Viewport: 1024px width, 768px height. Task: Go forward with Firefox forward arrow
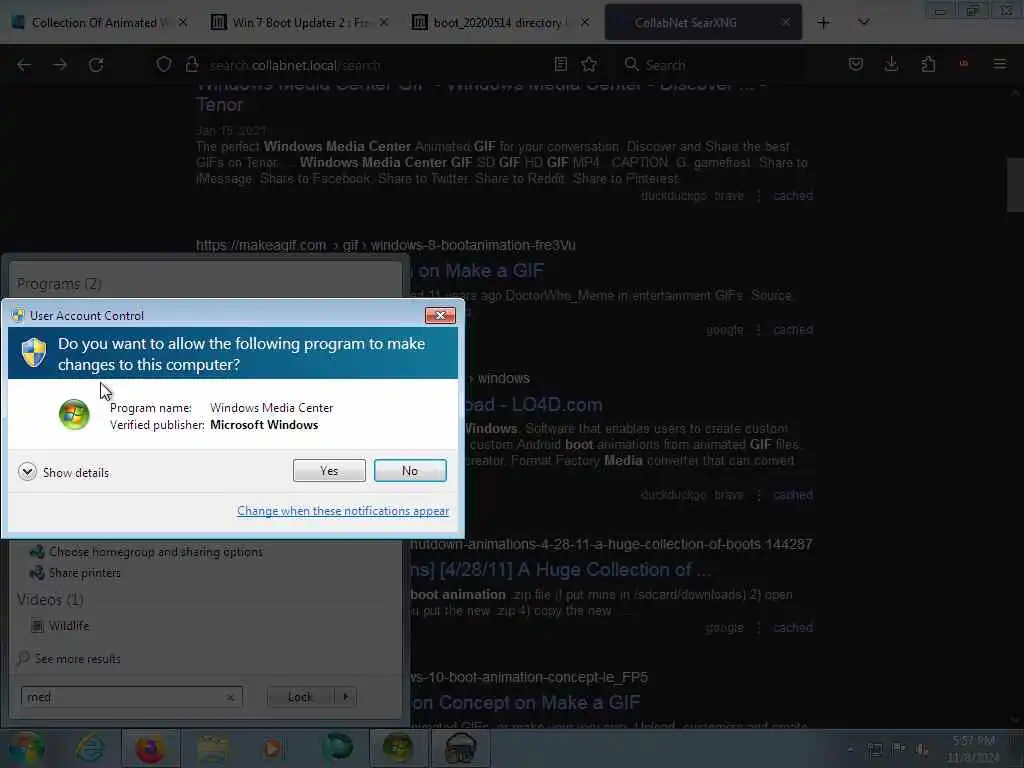[60, 65]
